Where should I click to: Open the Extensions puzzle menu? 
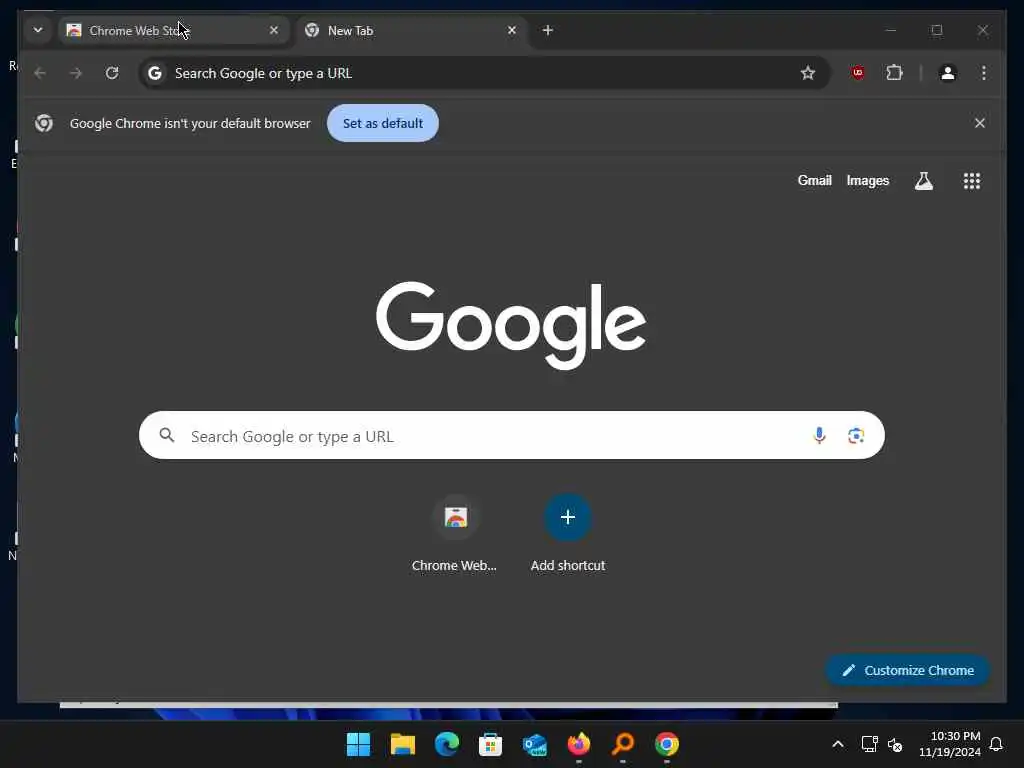pos(894,73)
